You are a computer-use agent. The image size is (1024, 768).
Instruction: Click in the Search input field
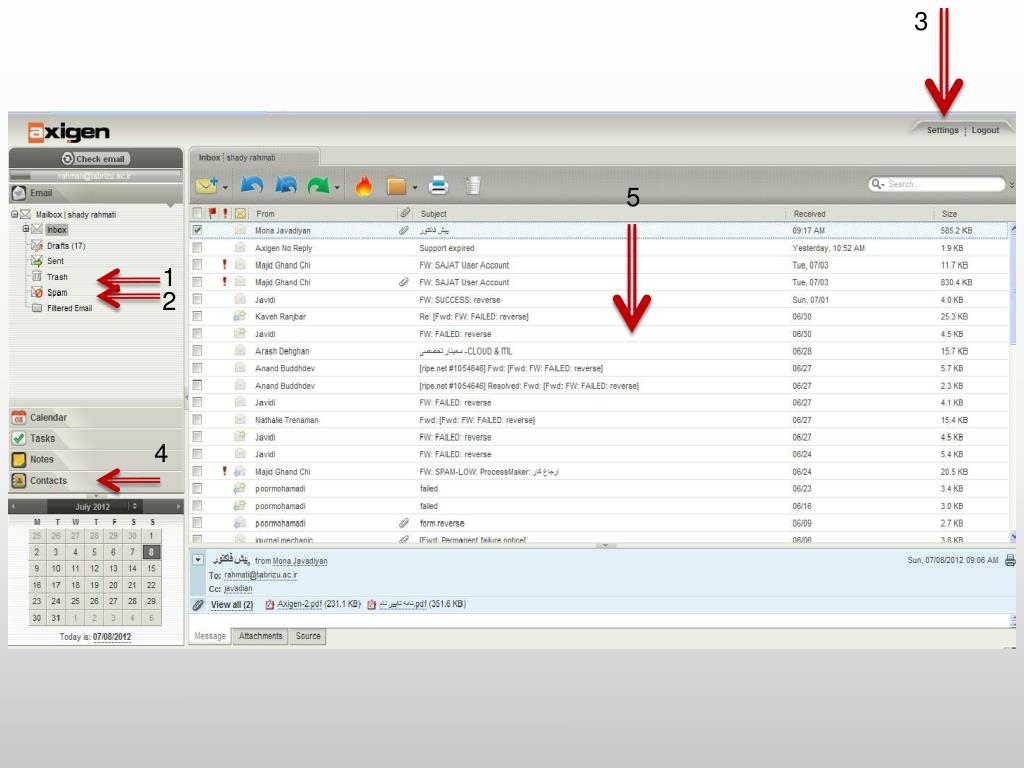944,184
